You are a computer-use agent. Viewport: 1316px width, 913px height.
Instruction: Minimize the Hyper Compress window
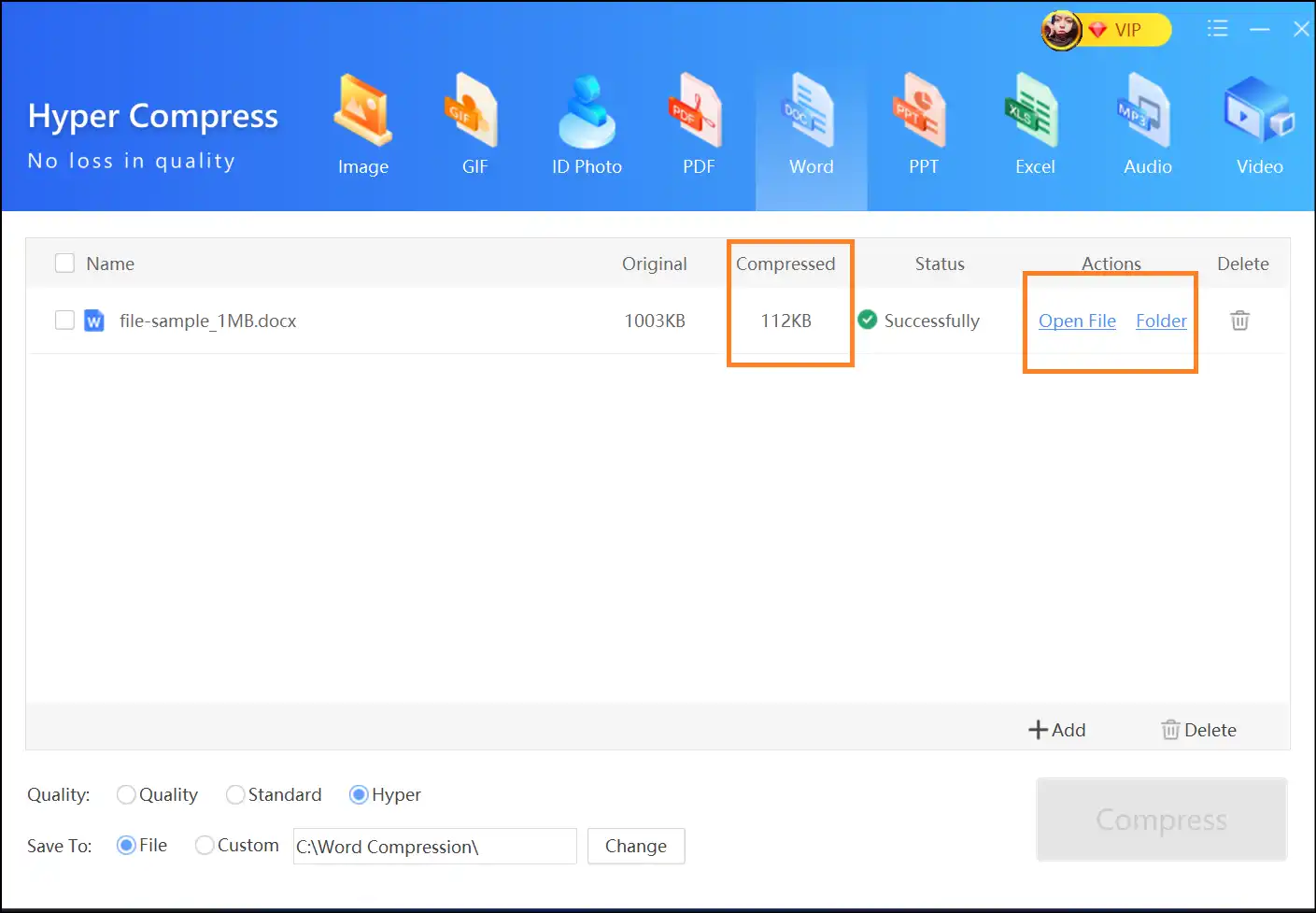click(1260, 30)
